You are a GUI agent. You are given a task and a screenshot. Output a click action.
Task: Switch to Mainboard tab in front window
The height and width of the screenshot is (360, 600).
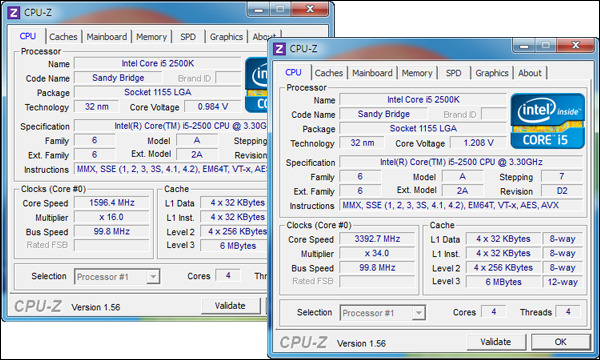tap(372, 73)
